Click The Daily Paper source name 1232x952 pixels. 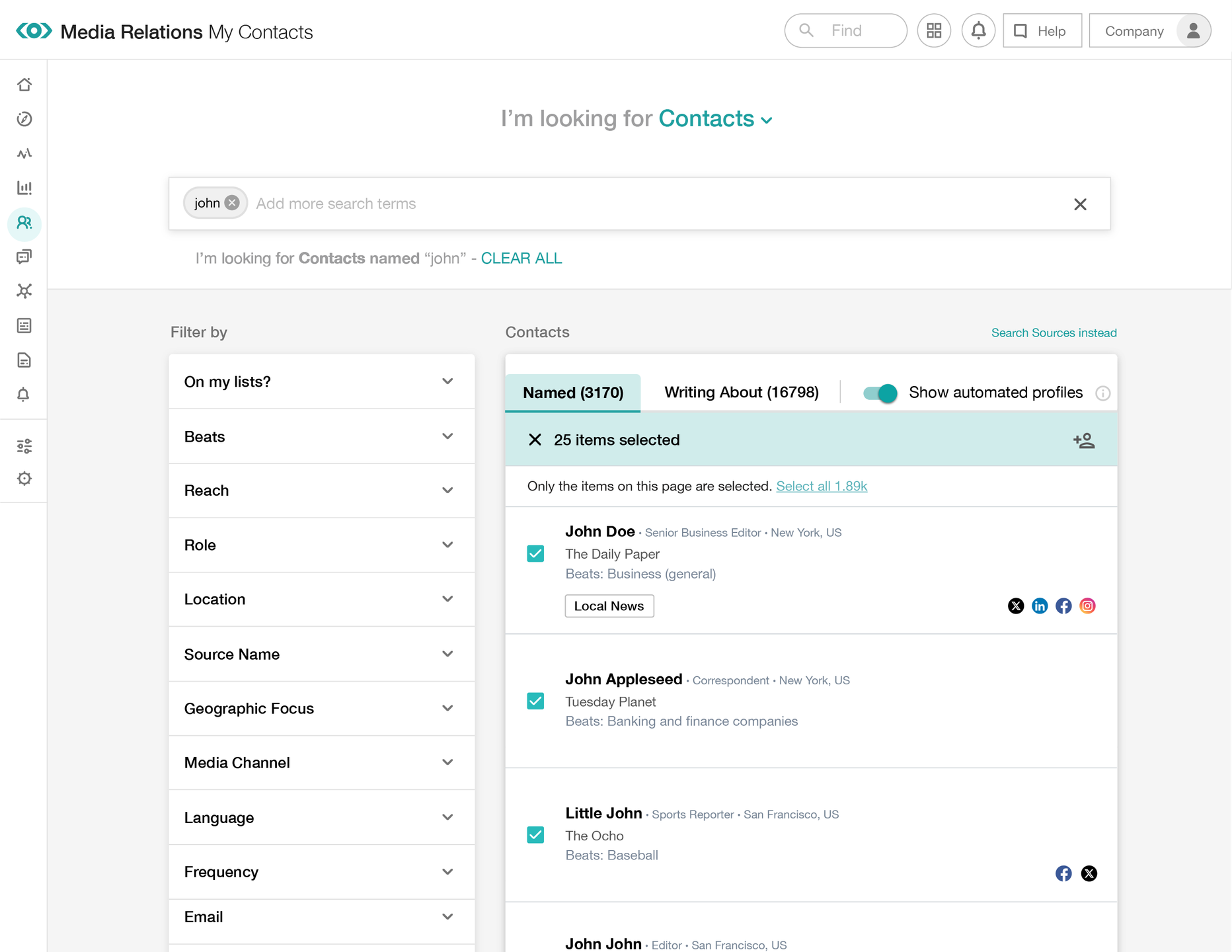point(612,554)
